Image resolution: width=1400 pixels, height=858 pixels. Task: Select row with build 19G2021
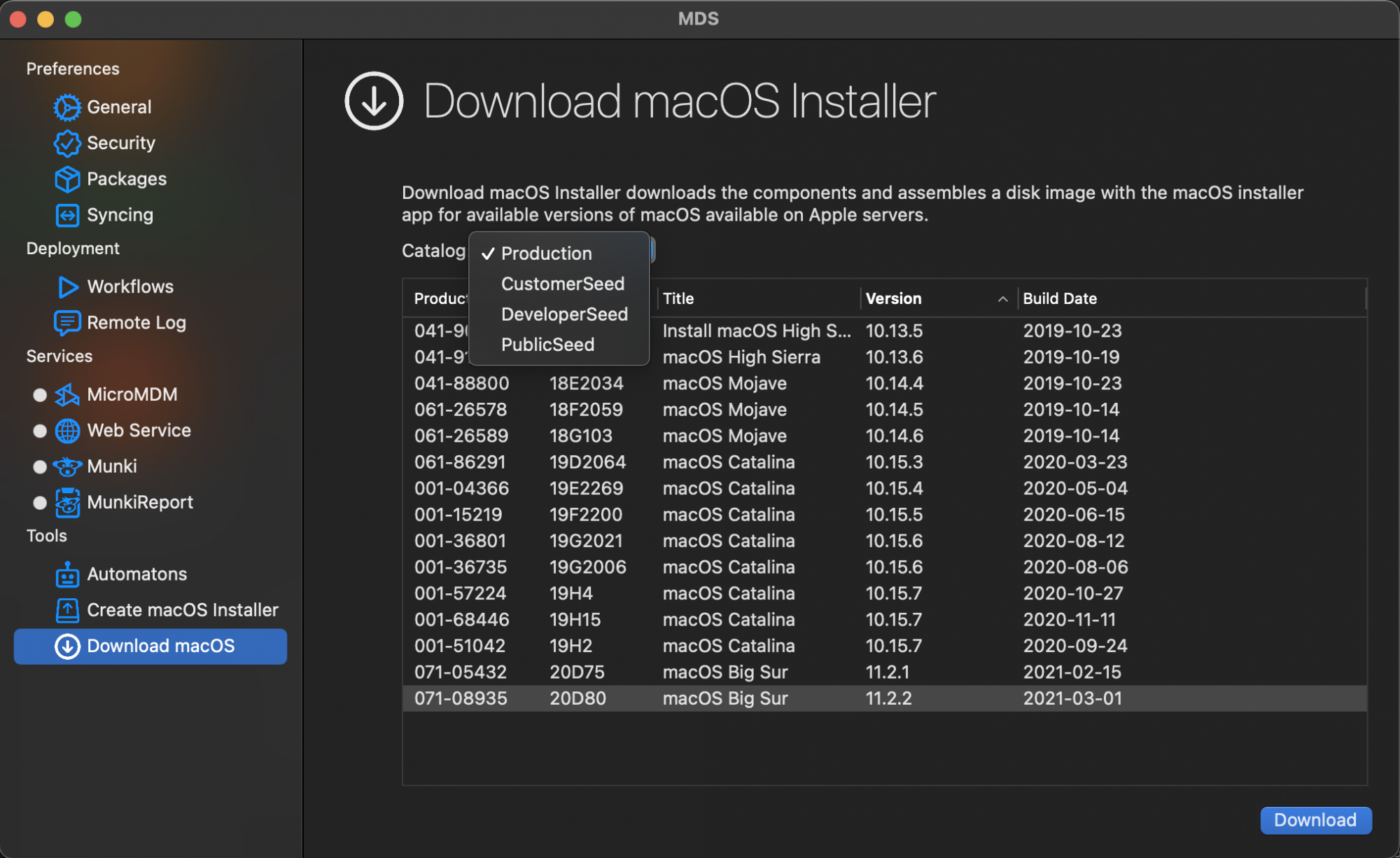point(885,541)
